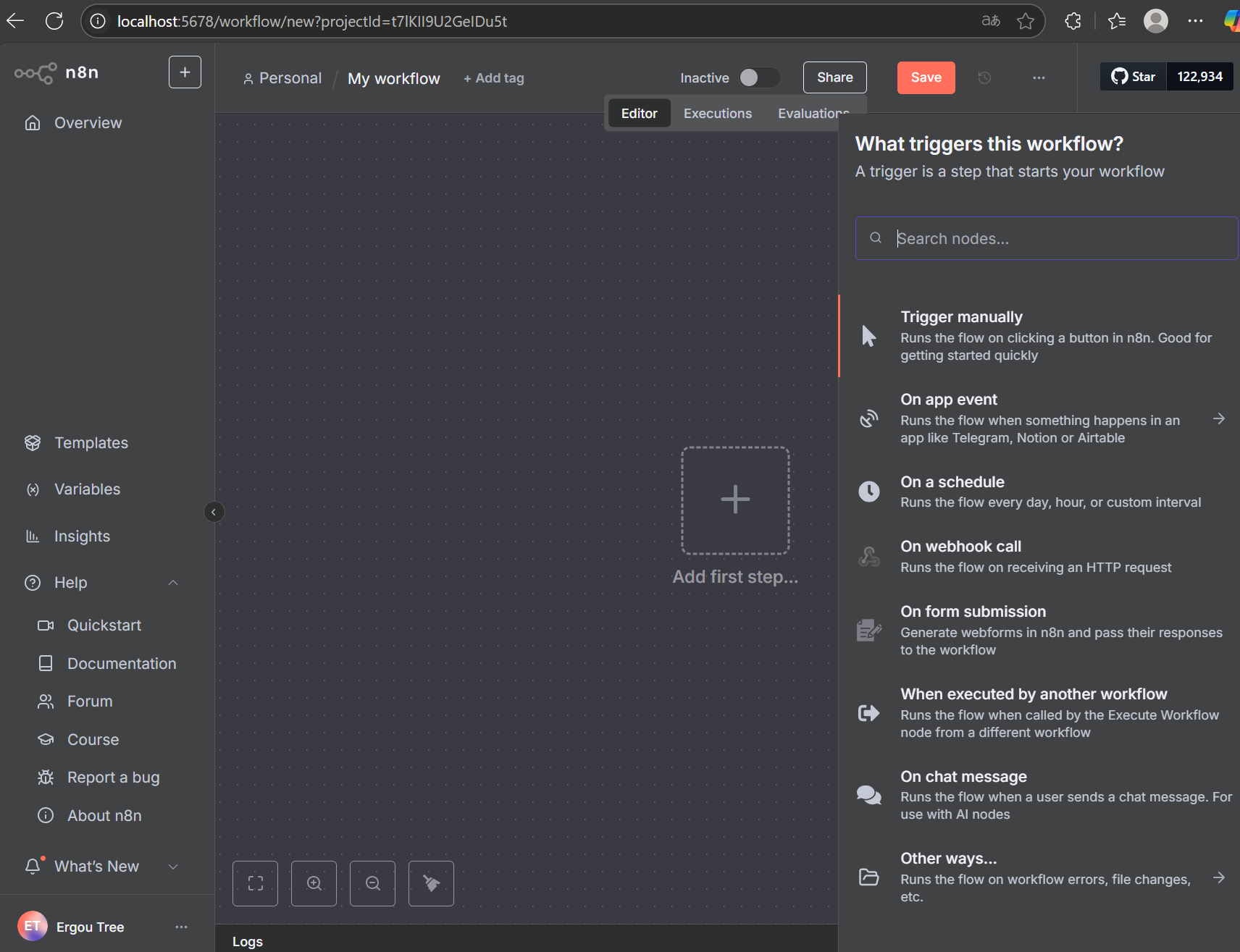The height and width of the screenshot is (952, 1240).
Task: Toggle the Inactive workflow switch
Action: pos(758,77)
